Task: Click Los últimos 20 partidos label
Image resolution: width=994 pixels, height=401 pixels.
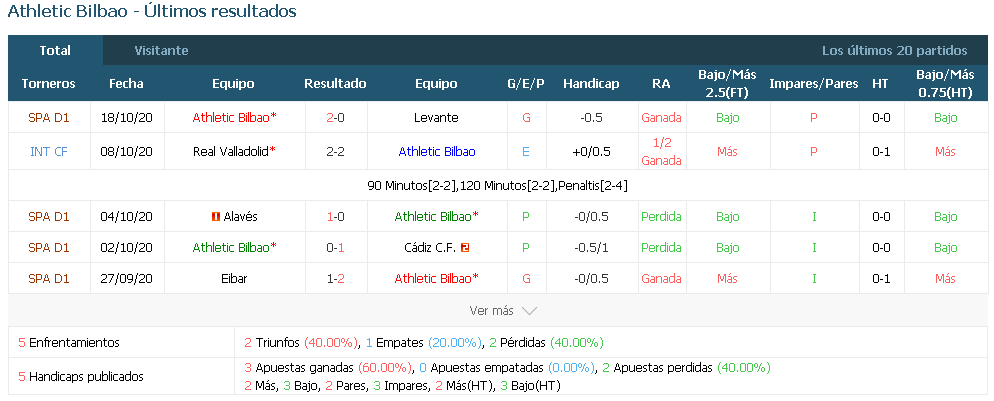Action: click(894, 51)
